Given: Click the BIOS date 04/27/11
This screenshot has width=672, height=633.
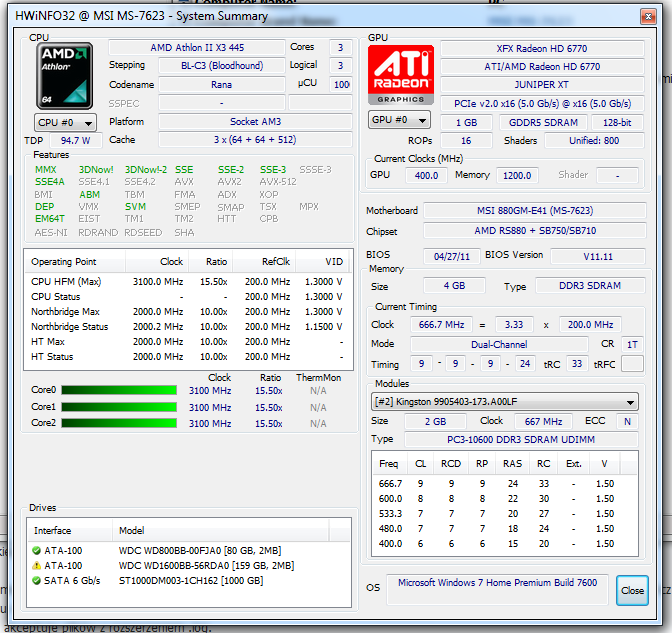Looking at the screenshot, I should [x=452, y=256].
